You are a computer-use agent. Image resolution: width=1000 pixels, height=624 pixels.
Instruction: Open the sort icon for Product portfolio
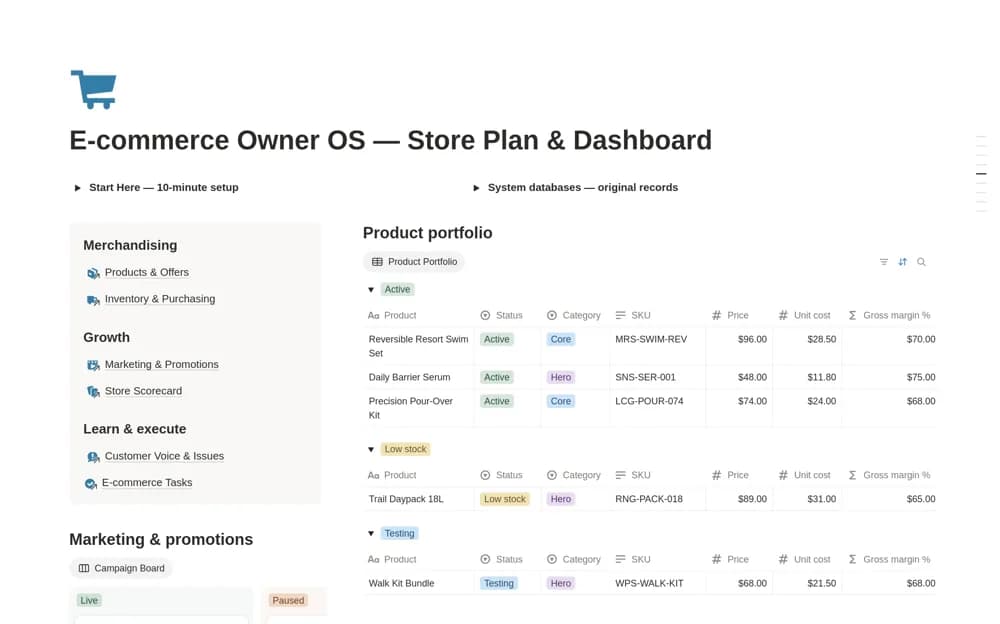[902, 262]
